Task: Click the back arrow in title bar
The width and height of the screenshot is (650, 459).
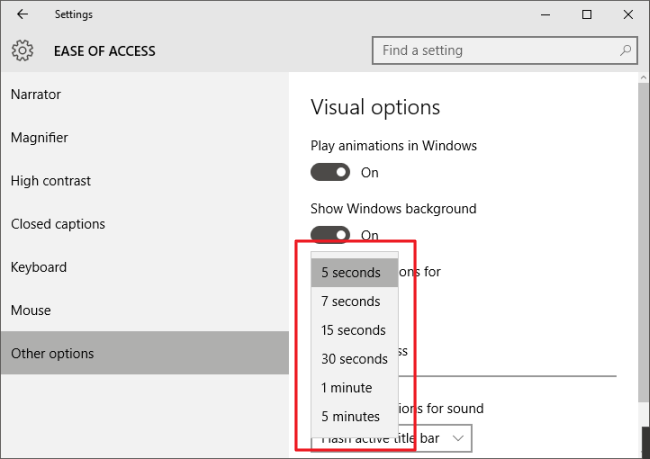Action: click(x=22, y=14)
